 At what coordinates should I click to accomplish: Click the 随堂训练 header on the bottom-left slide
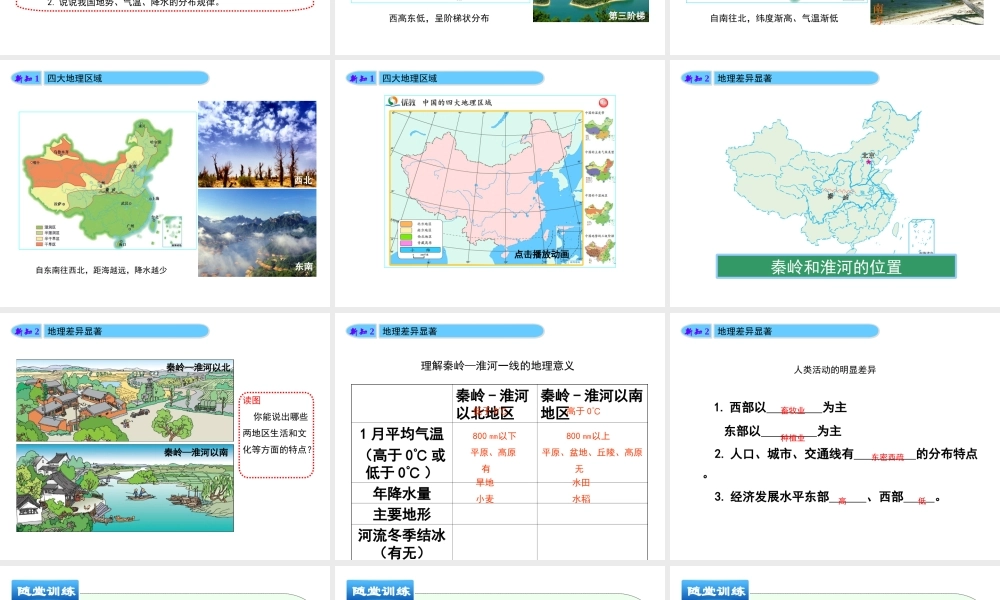click(x=45, y=591)
